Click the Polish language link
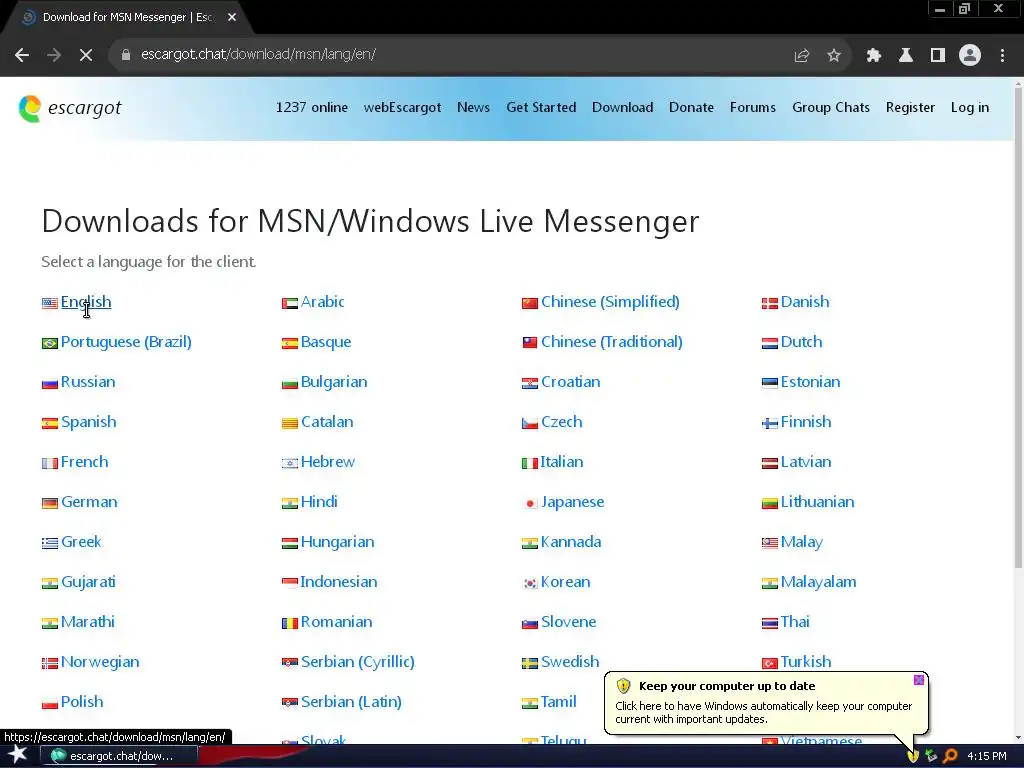 [x=82, y=701]
